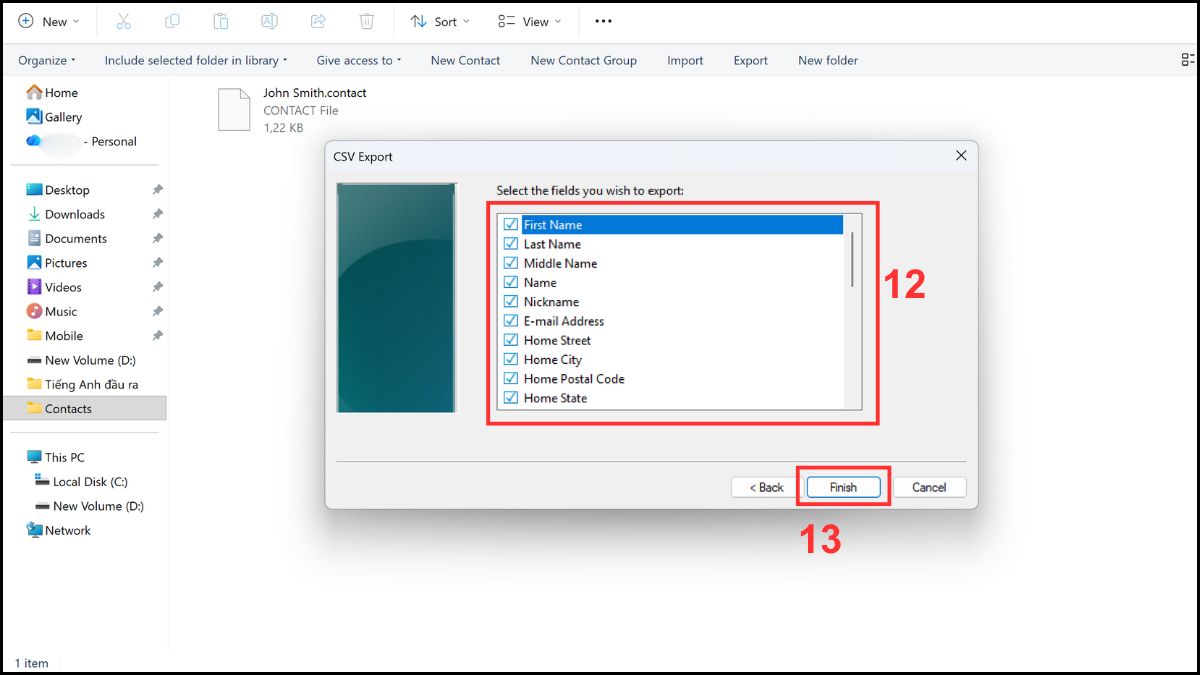Click the pin icon beside Pictures

pyautogui.click(x=155, y=262)
